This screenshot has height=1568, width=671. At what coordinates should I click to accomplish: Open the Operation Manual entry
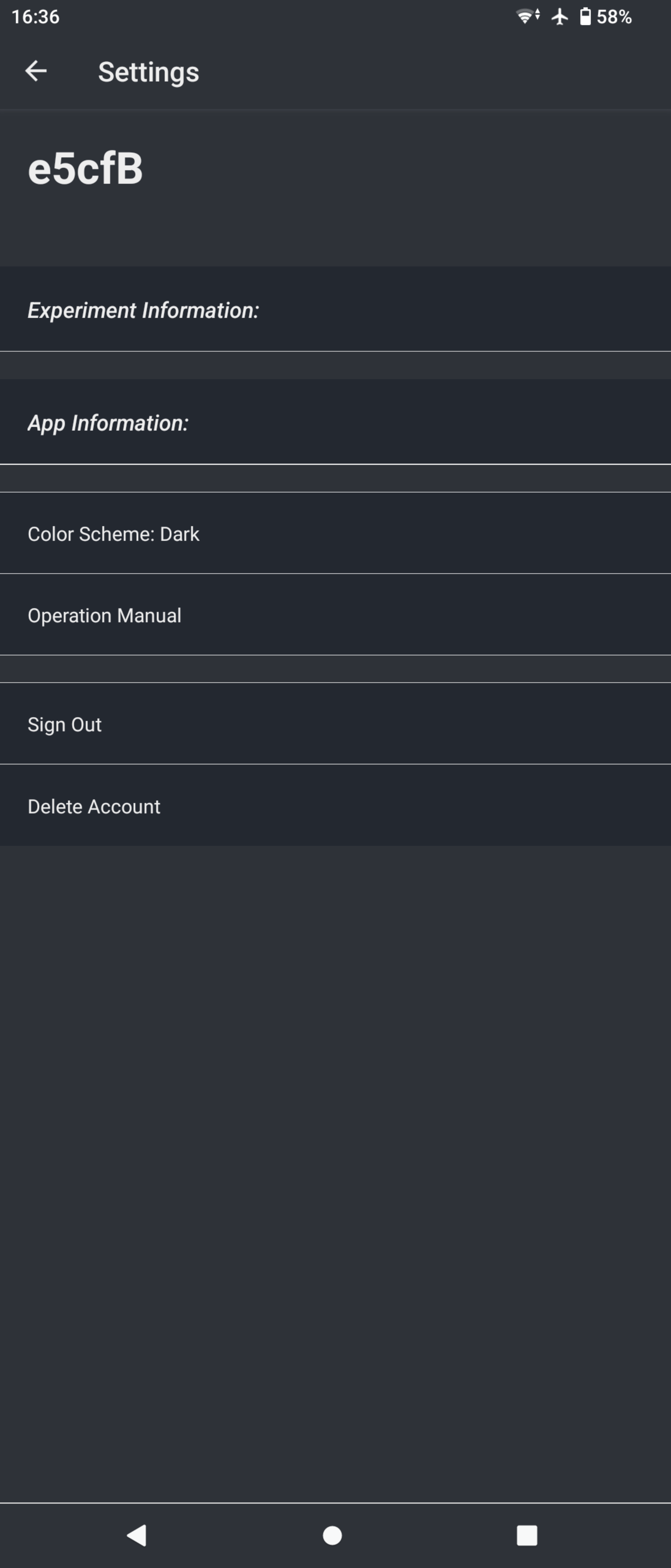click(x=335, y=615)
